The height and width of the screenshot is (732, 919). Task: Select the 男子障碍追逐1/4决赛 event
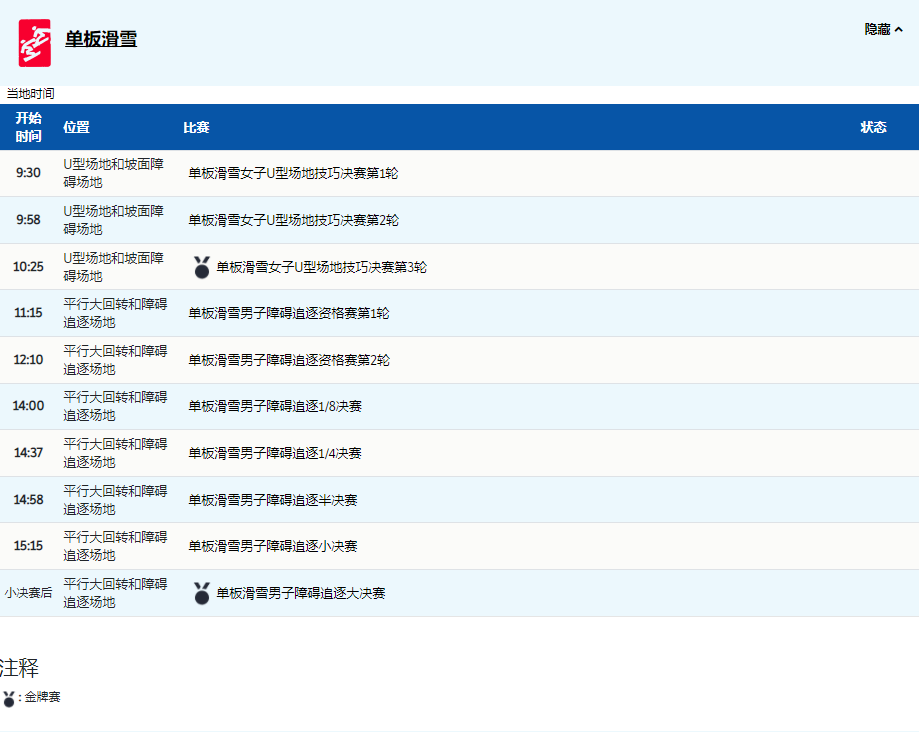click(275, 453)
